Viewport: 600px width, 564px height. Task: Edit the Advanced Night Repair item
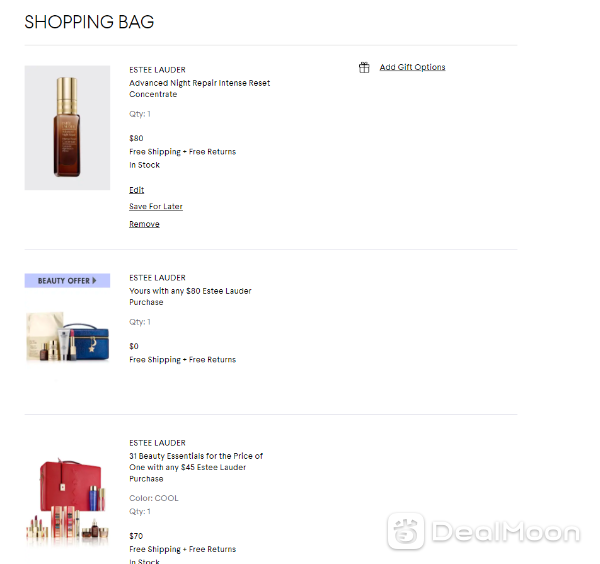(x=137, y=190)
